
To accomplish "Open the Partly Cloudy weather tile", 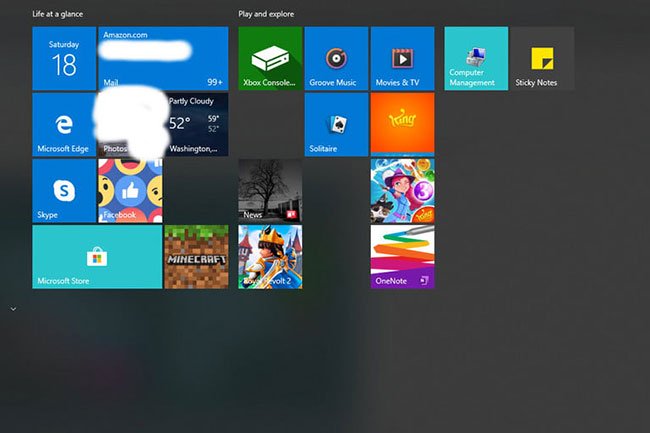I will click(x=196, y=125).
